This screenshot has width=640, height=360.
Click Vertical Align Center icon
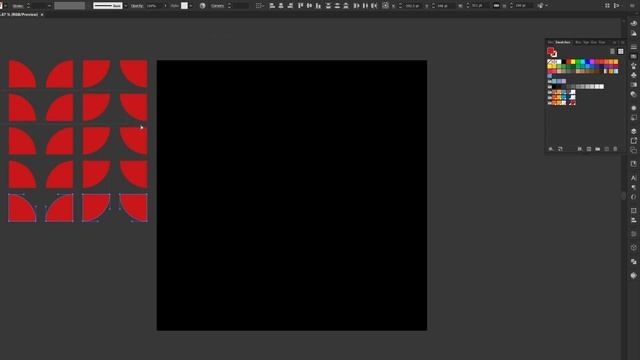click(309, 6)
